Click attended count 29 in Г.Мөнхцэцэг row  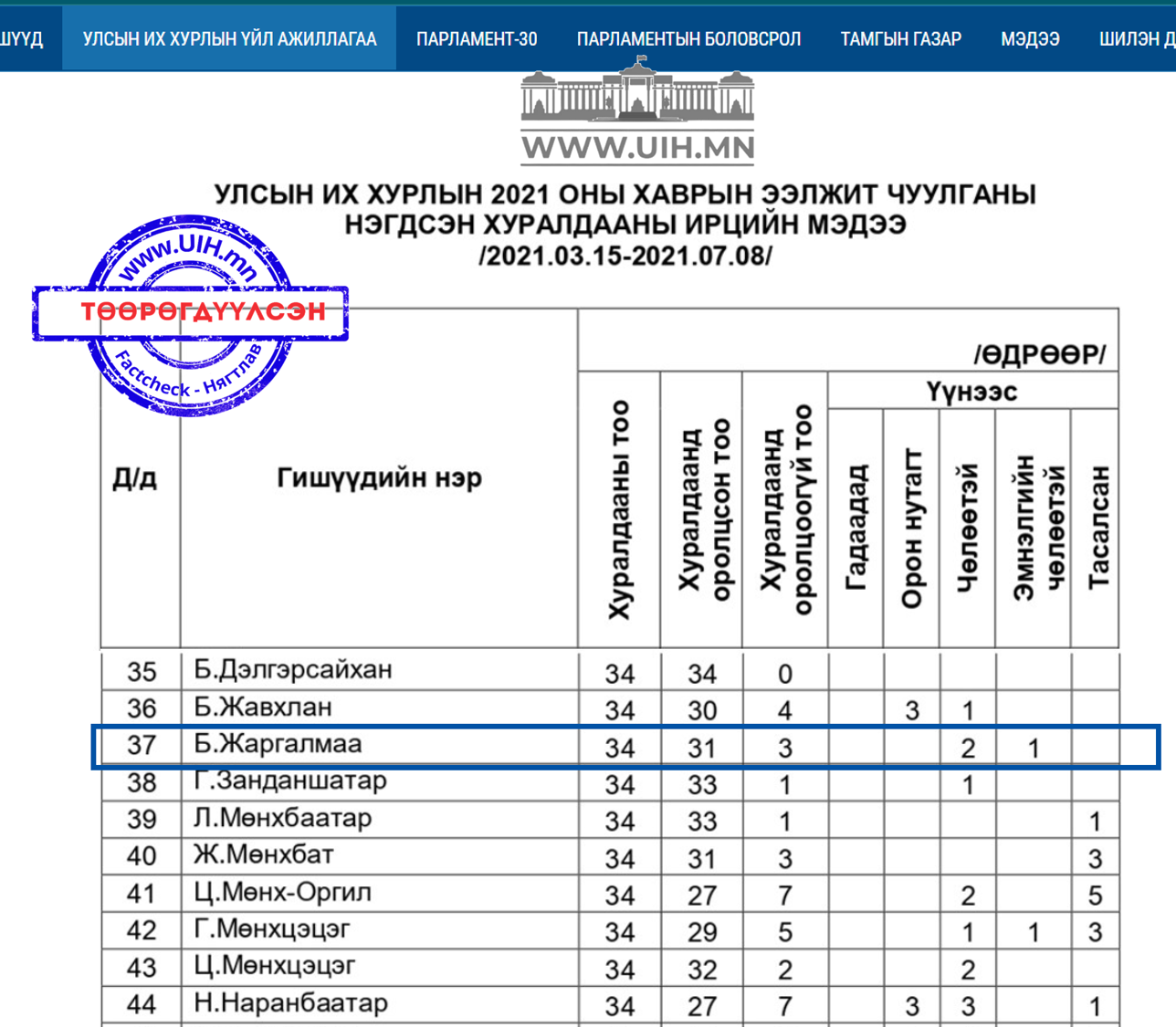click(x=702, y=932)
